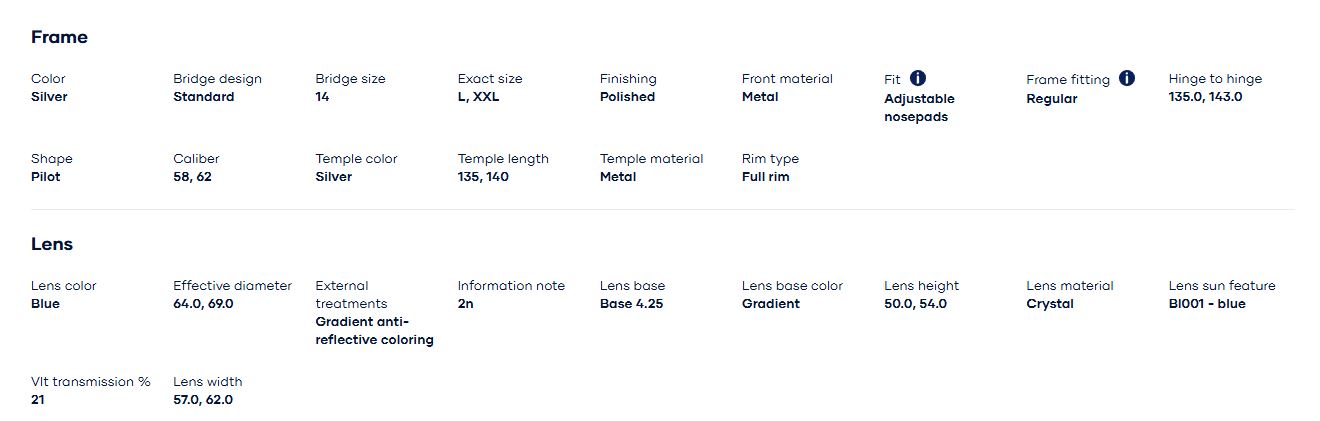Select the Crystal lens material value
This screenshot has height=421, width=1320.
pos(1050,304)
